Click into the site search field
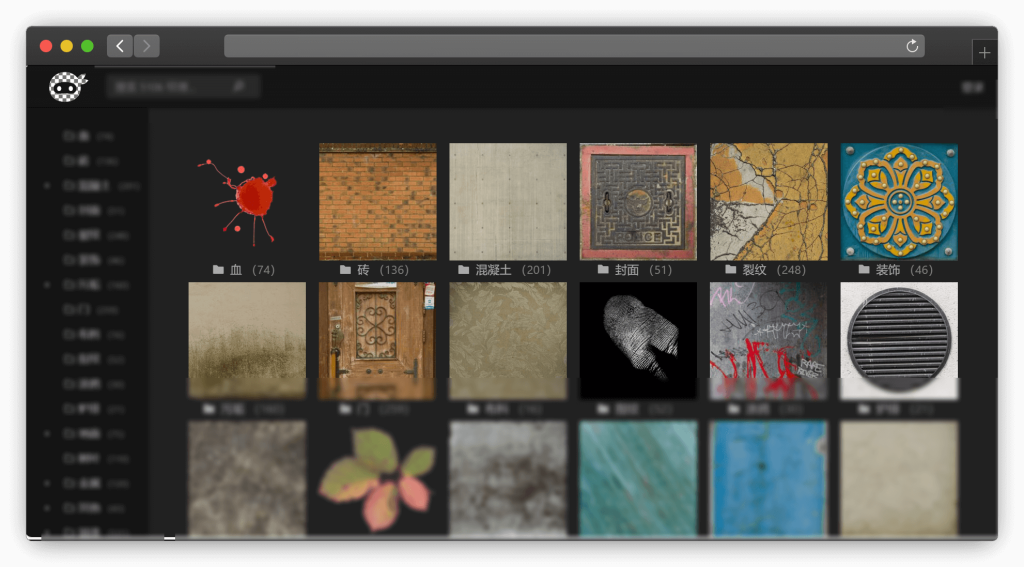This screenshot has width=1024, height=567. [x=170, y=87]
